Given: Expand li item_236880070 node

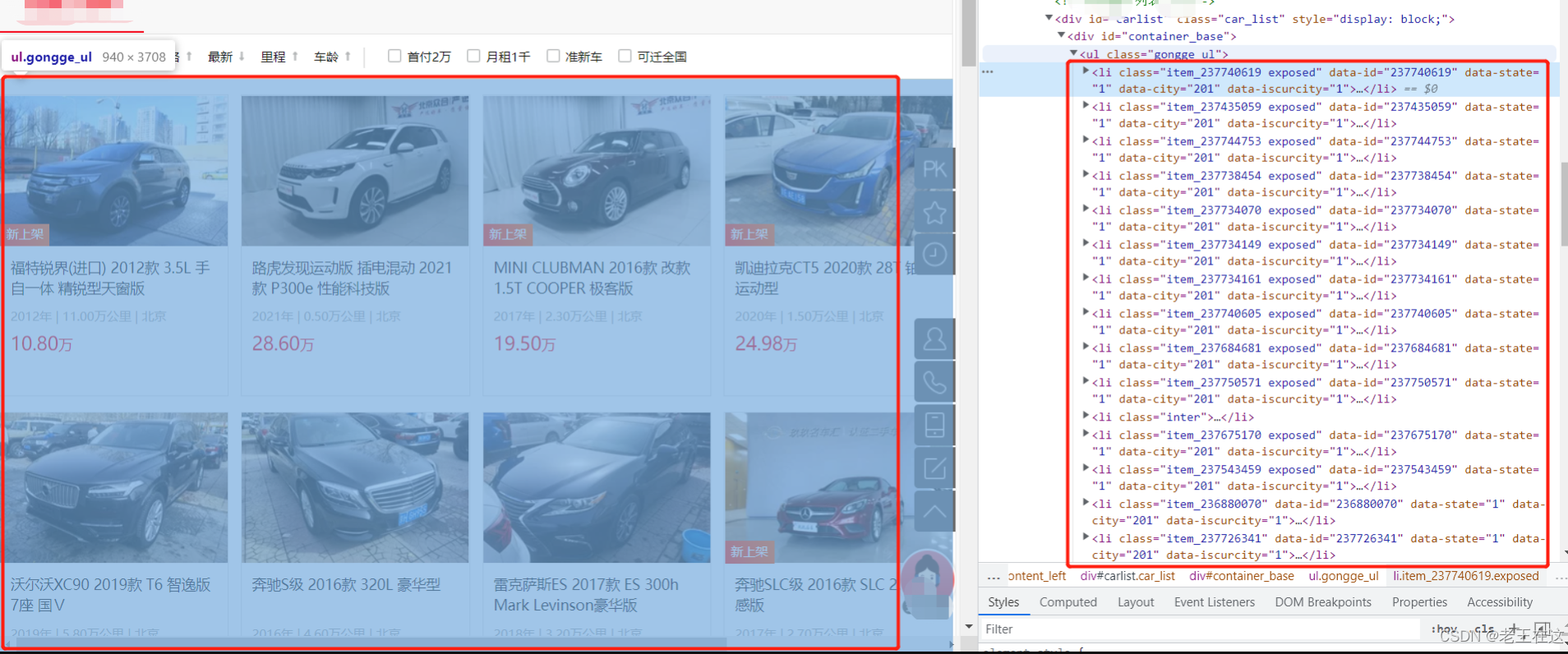Looking at the screenshot, I should click(1086, 503).
